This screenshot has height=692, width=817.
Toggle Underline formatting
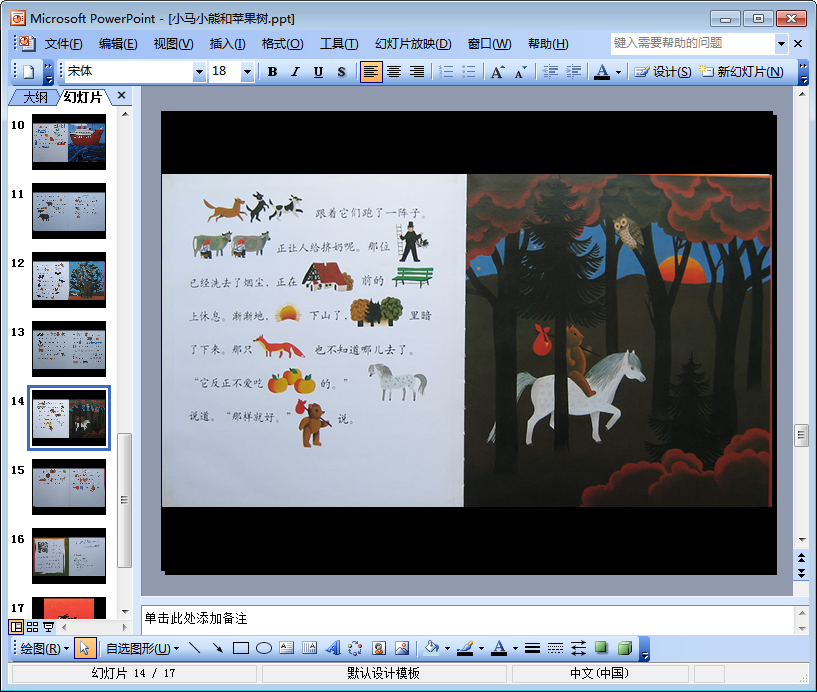click(318, 72)
